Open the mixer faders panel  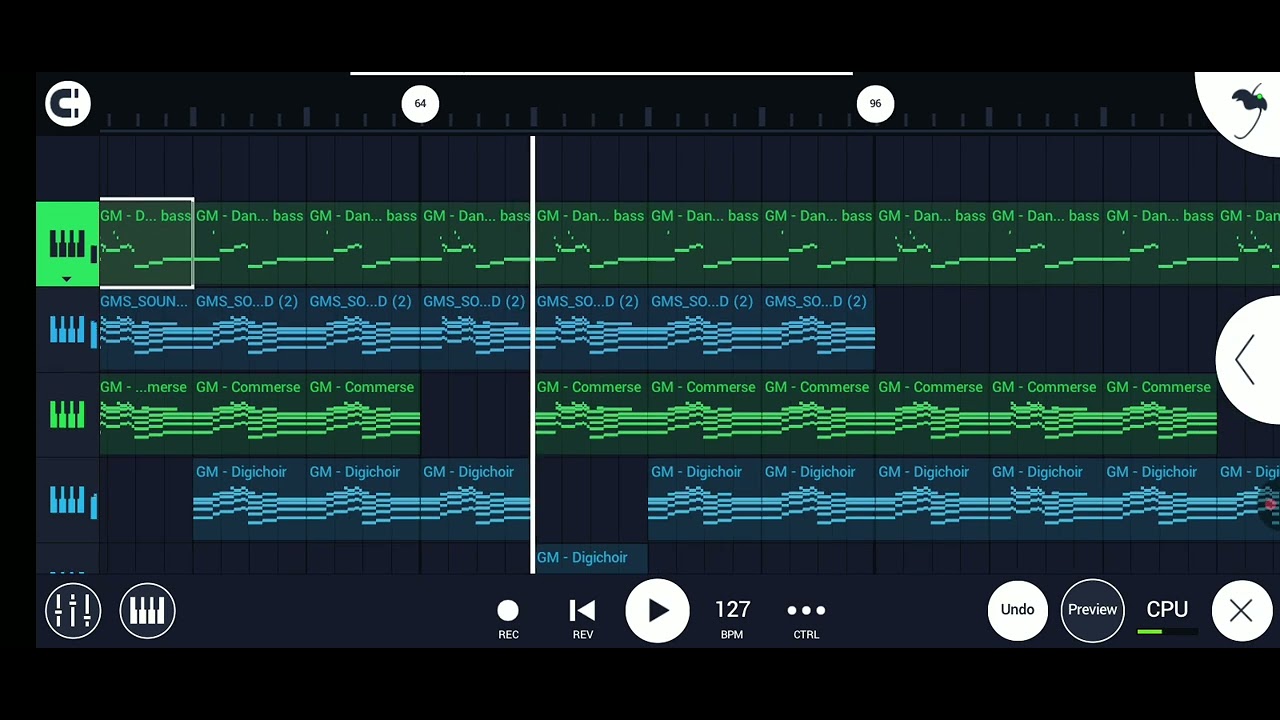pyautogui.click(x=73, y=610)
